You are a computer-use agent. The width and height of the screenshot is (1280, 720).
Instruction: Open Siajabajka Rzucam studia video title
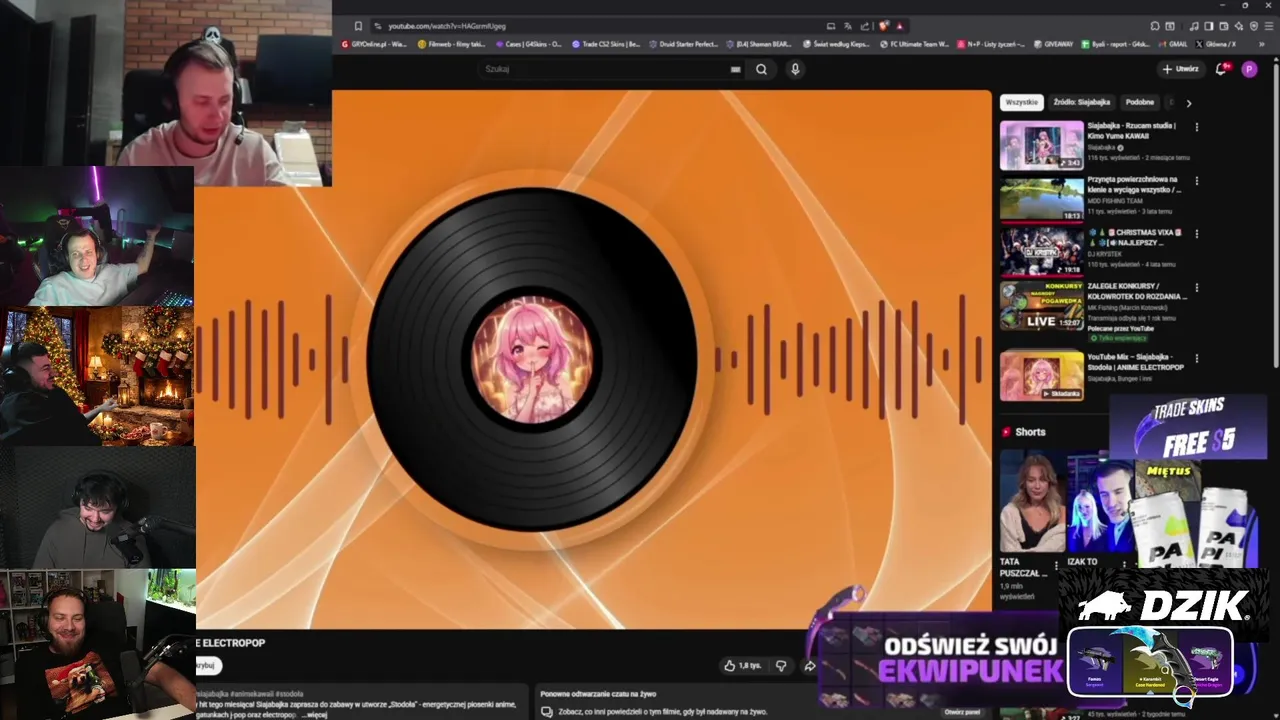[x=1132, y=130]
